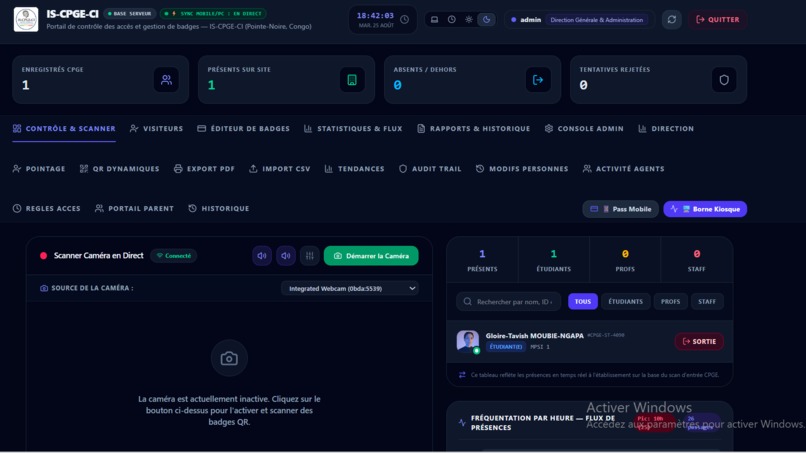This screenshot has height=453, width=806.
Task: Click Import CSV menu item
Action: point(280,169)
